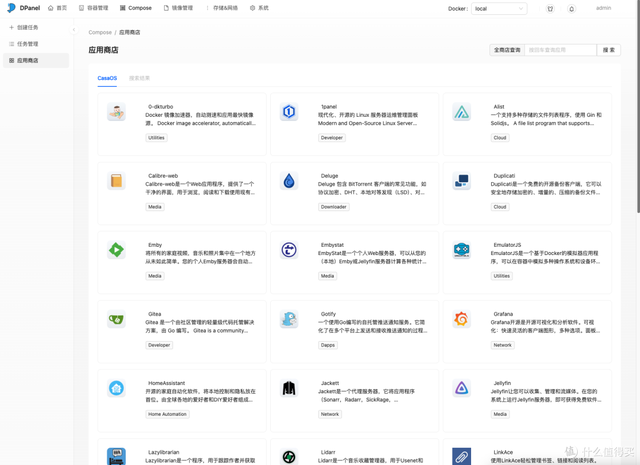Open the Lidarr app icon
The image size is (640, 465).
289,456
